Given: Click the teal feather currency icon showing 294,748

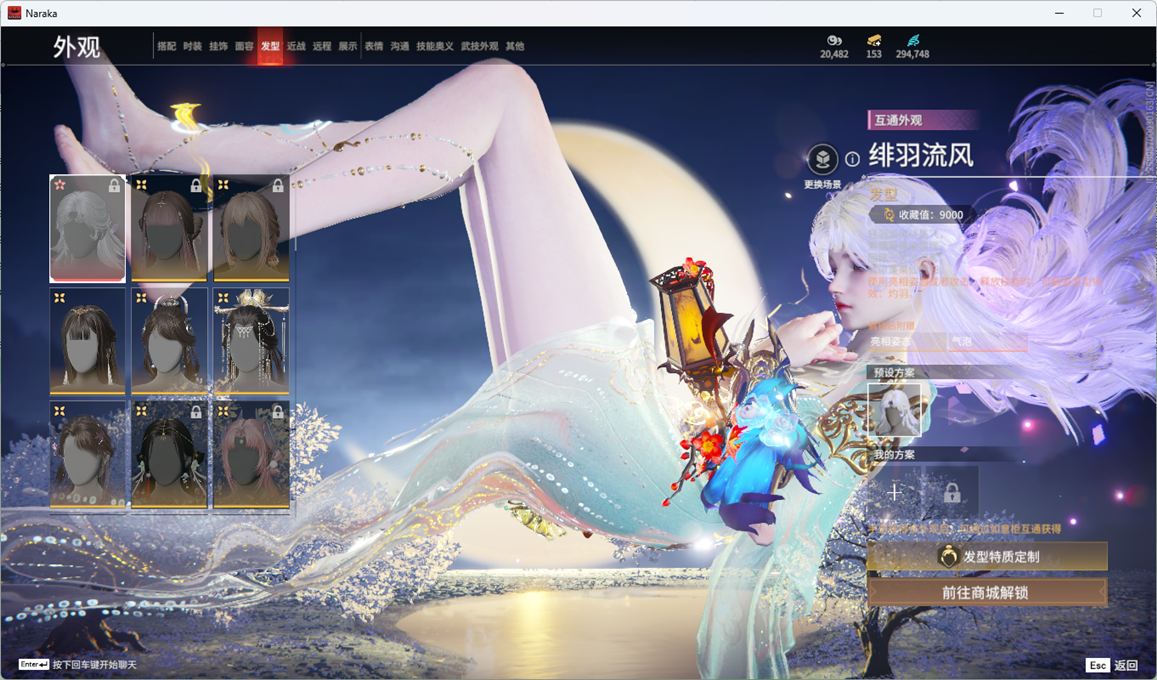Looking at the screenshot, I should (913, 40).
